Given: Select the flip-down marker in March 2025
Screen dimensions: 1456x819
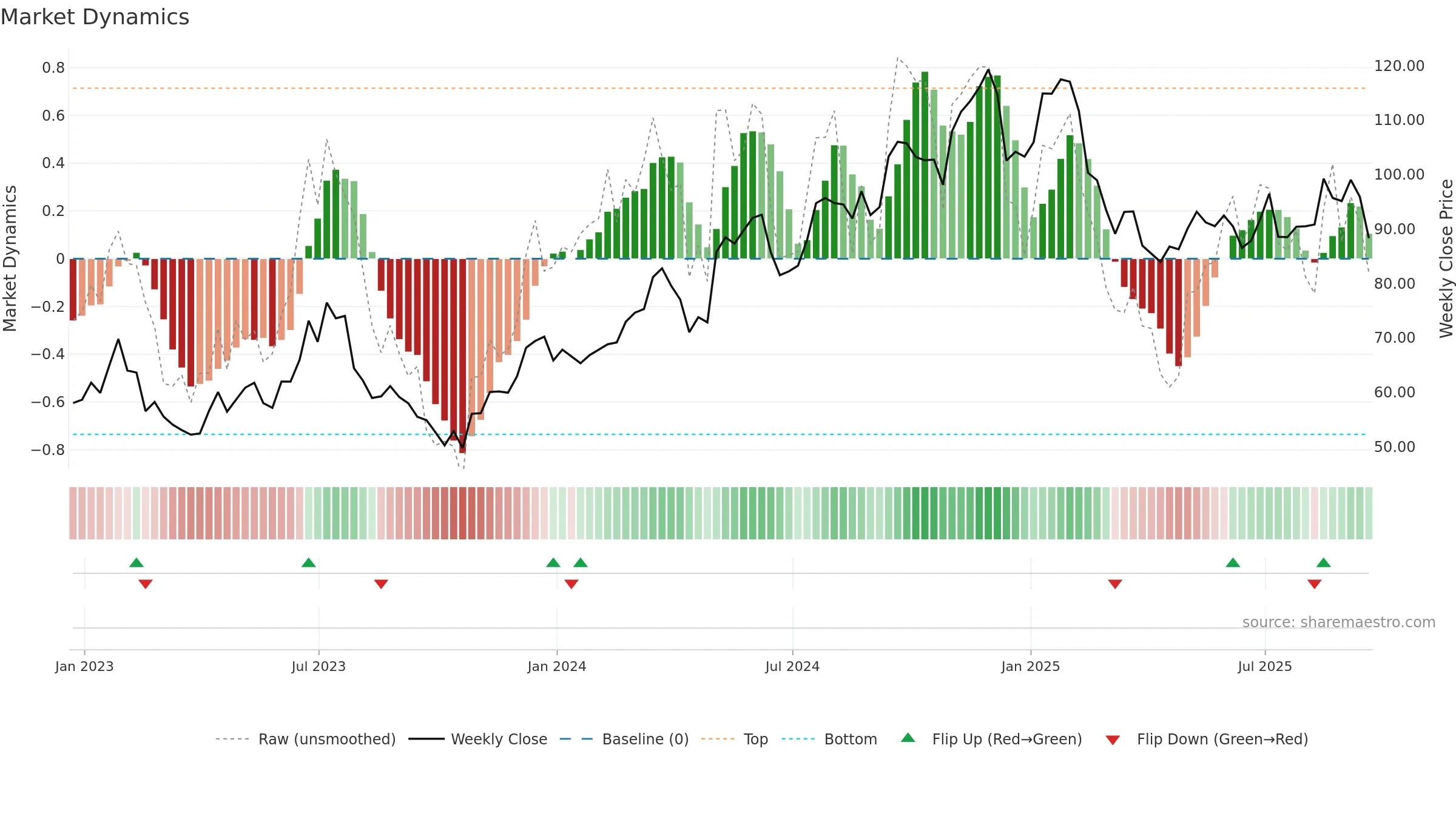Looking at the screenshot, I should 1115,584.
